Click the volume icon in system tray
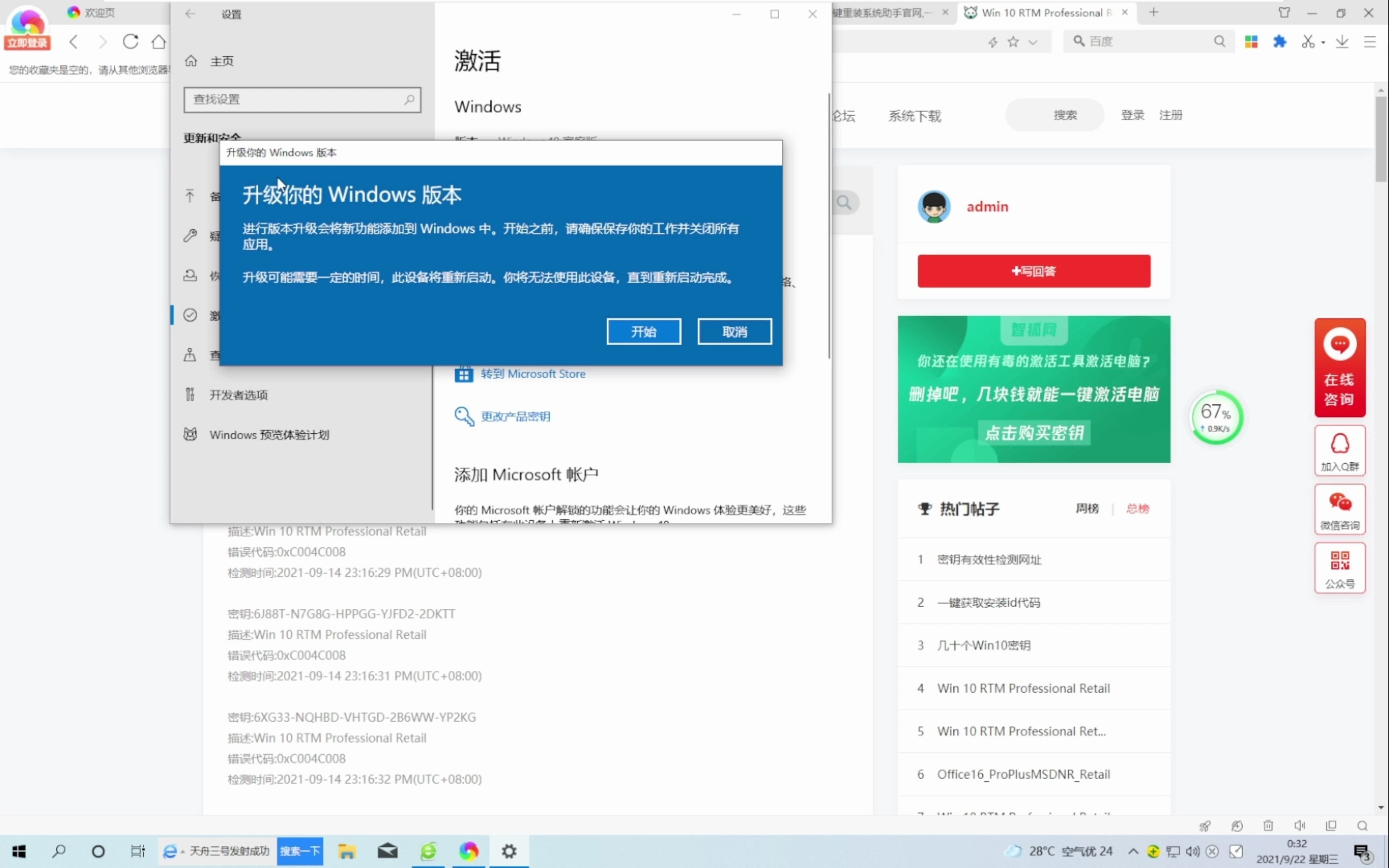Screen dimensions: 1389x868 click(1192, 852)
